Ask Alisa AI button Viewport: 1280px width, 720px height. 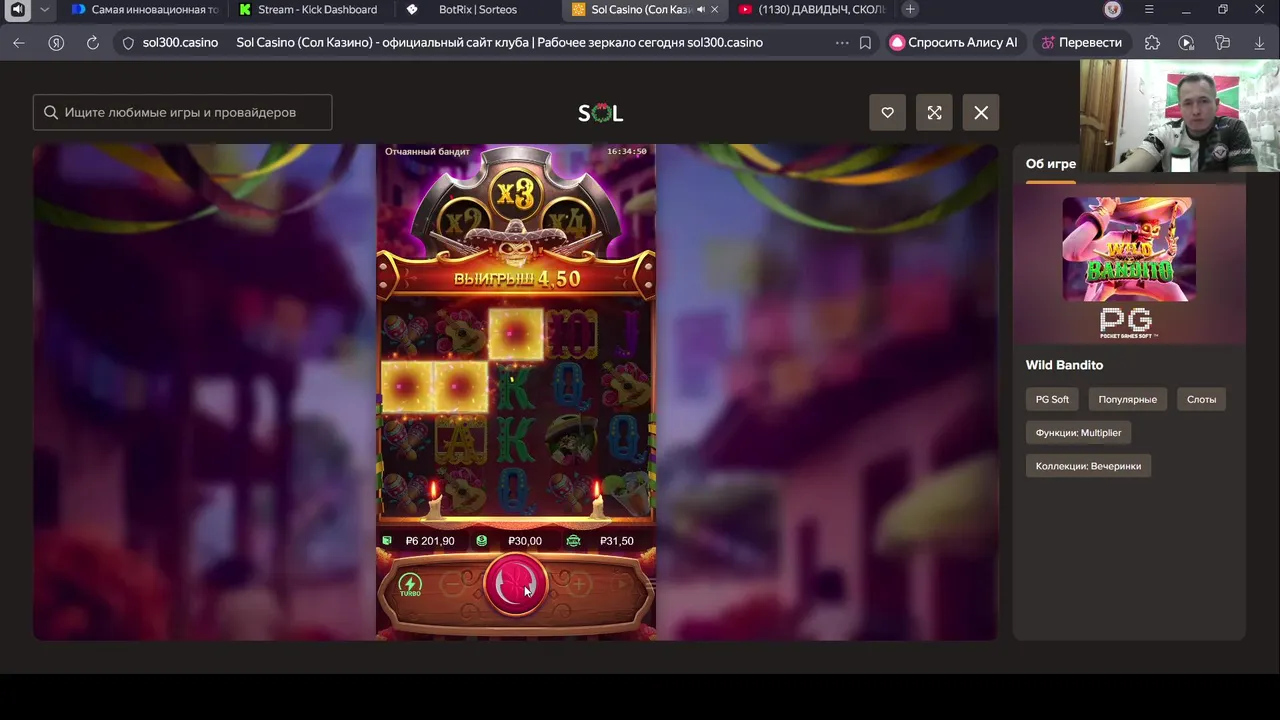coord(954,43)
